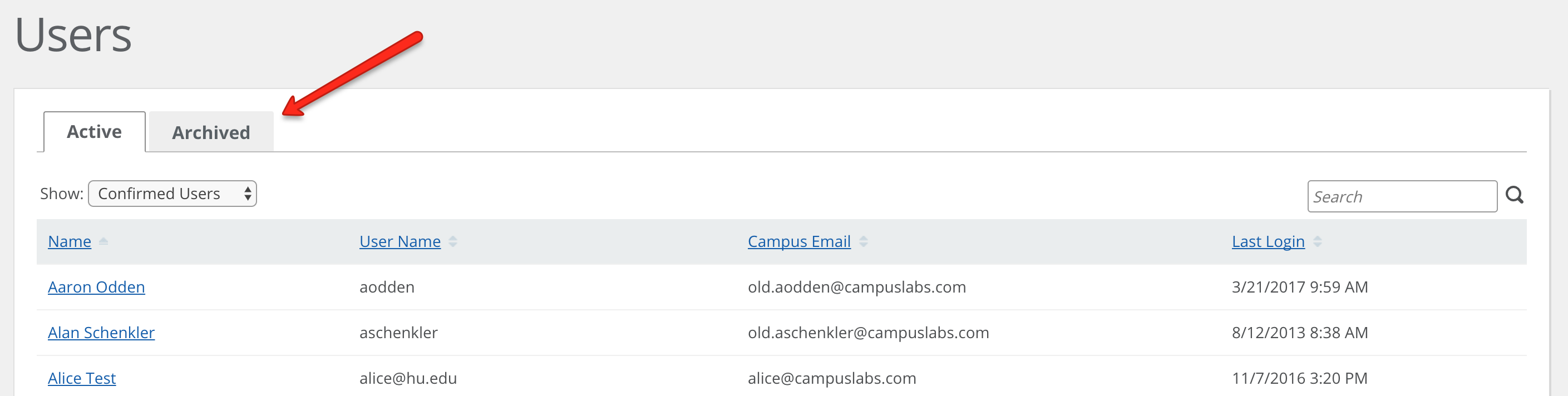Click the Campus Email sort arrows icon
Screen dimensions: 1568x396
click(x=862, y=241)
